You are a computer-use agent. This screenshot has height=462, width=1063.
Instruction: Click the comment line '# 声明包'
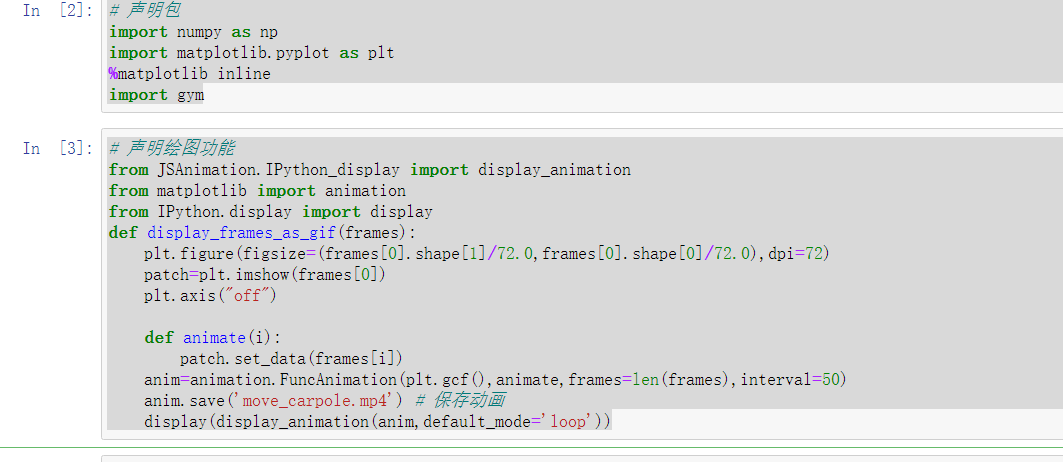pos(144,11)
